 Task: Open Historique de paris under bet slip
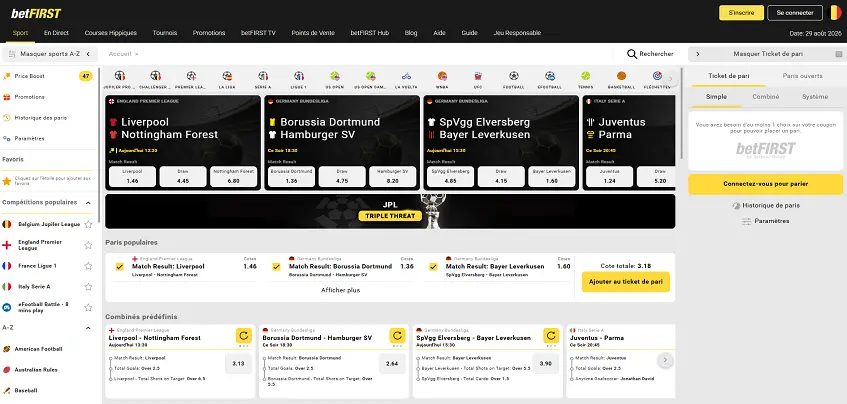pos(765,205)
